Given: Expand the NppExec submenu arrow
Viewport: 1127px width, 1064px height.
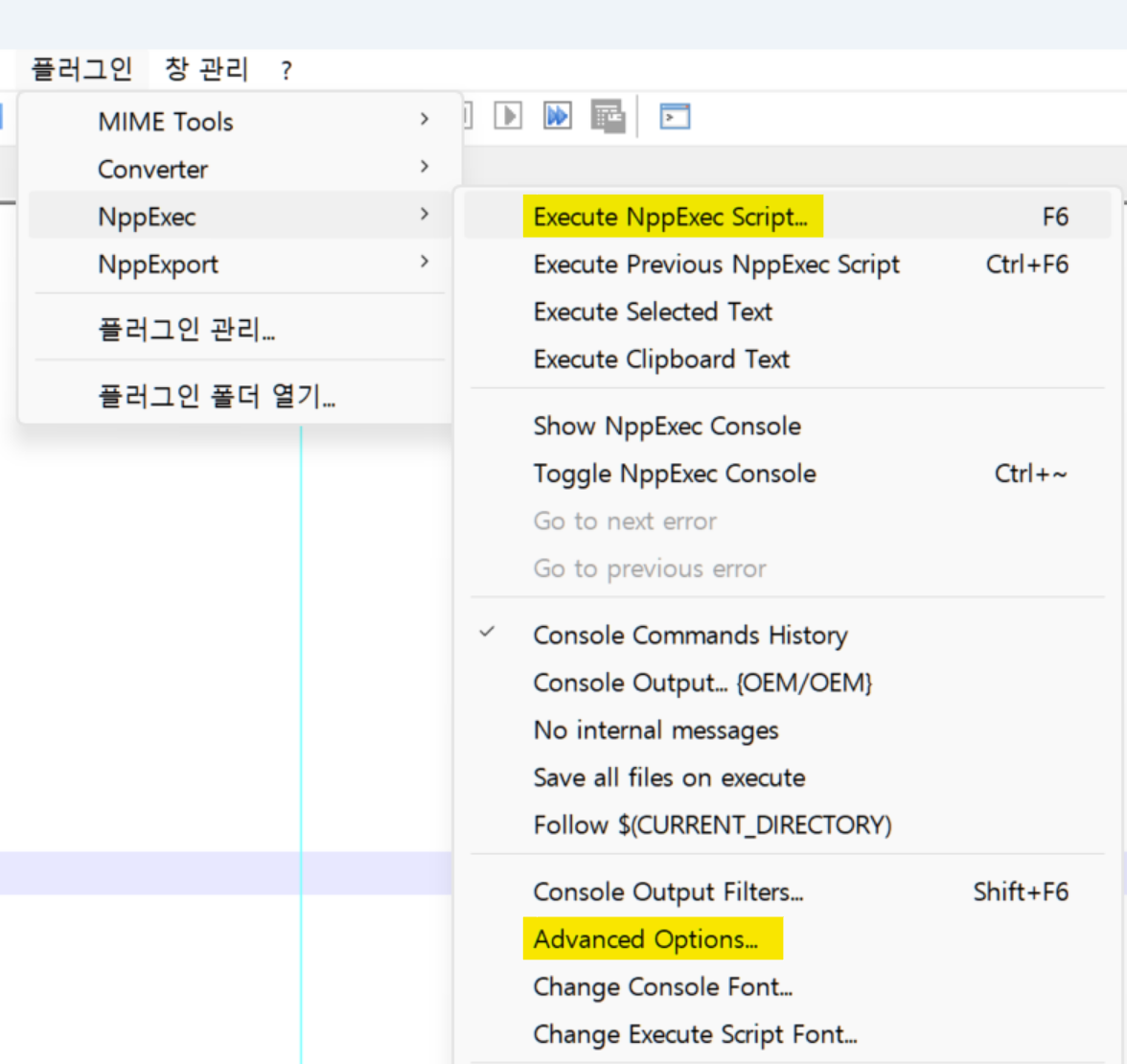Looking at the screenshot, I should tap(425, 215).
